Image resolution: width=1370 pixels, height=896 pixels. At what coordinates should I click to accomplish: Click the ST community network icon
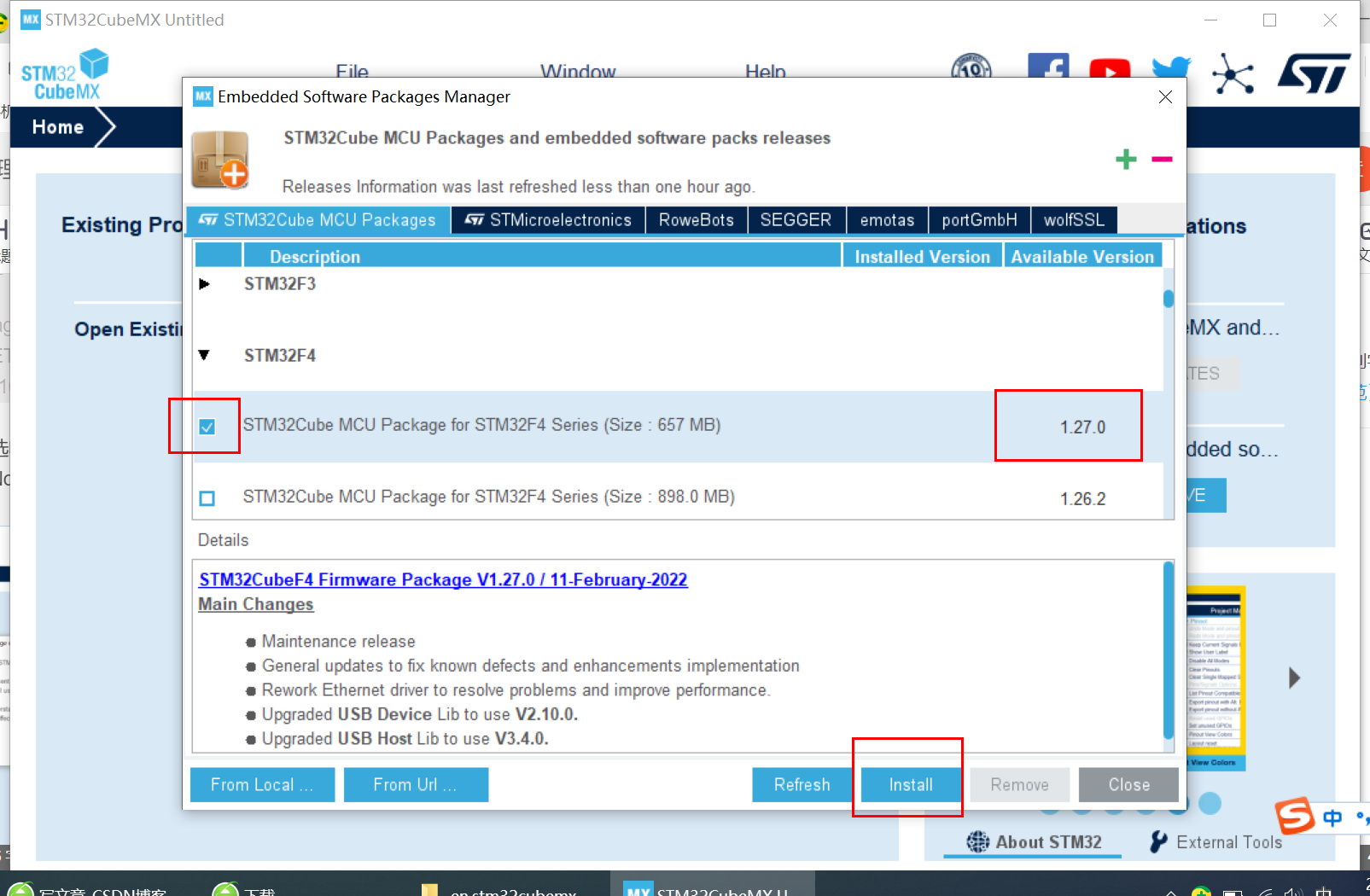1233,73
